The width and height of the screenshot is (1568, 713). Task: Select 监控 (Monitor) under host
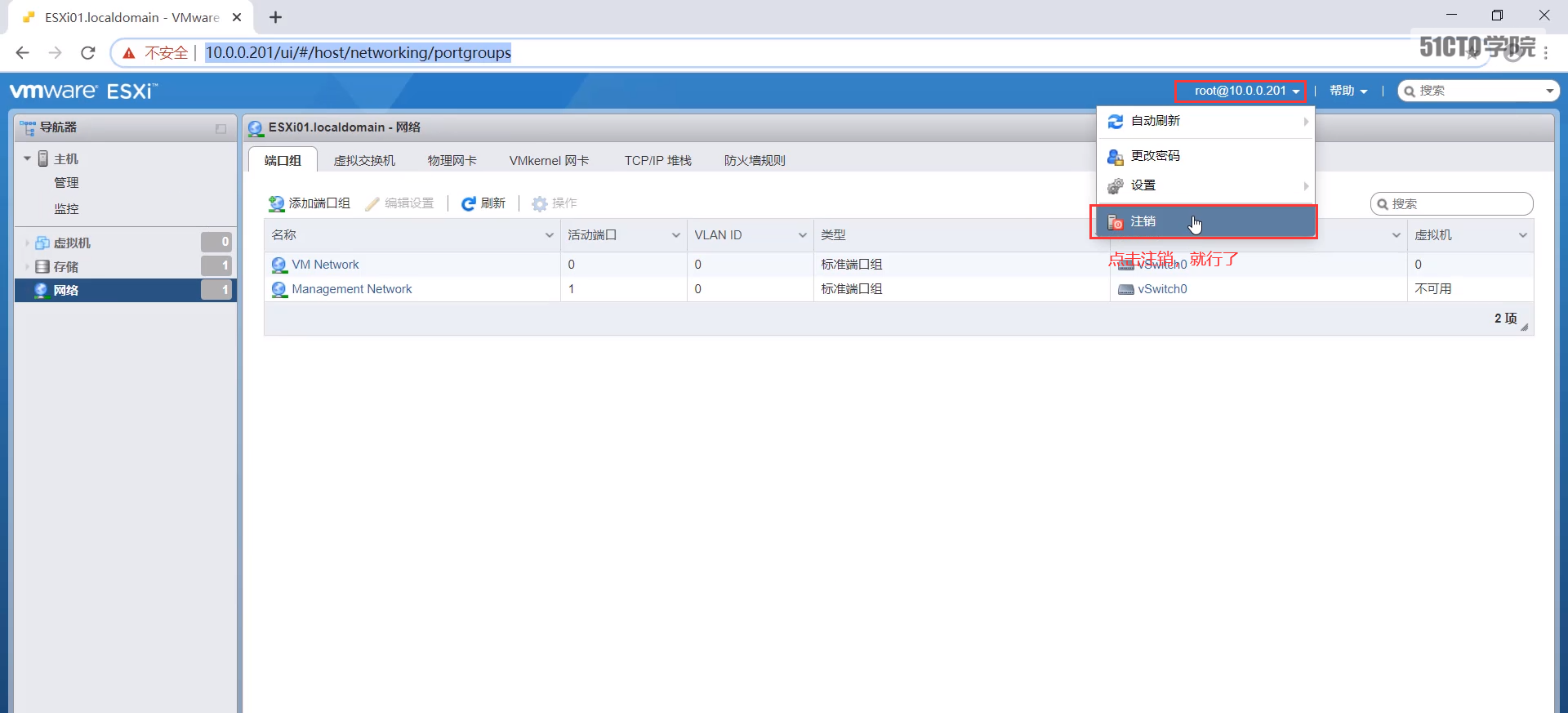coord(66,209)
